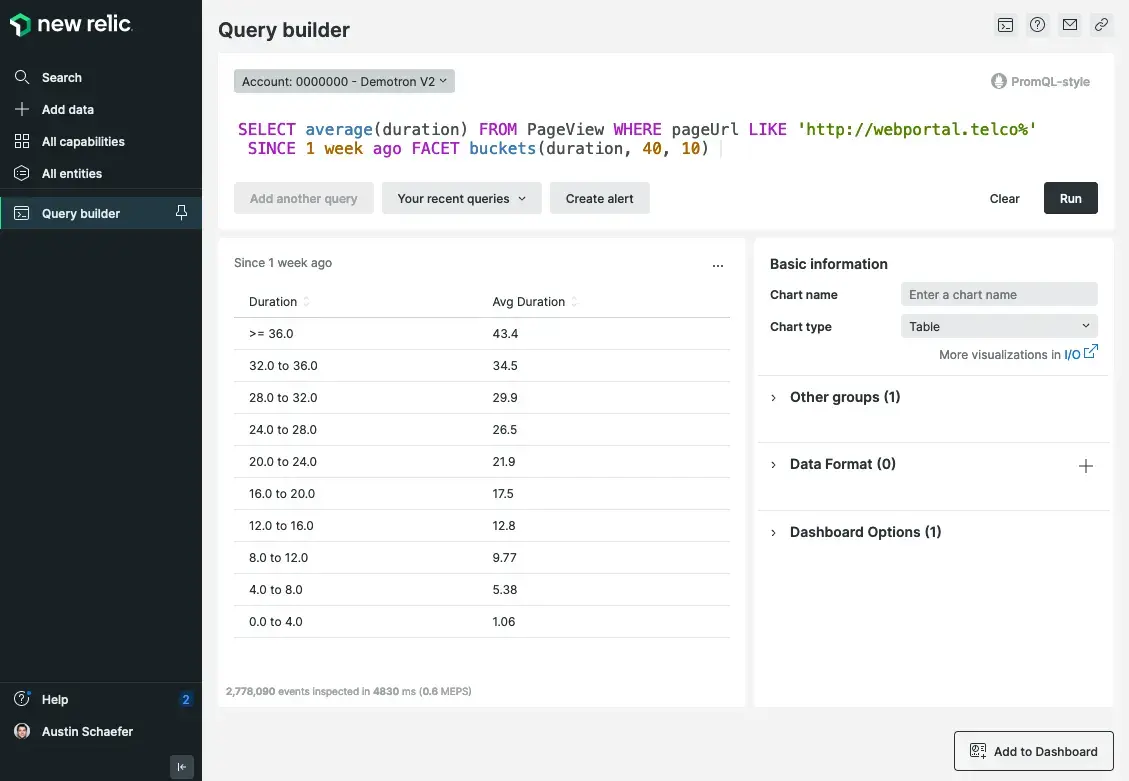Image resolution: width=1129 pixels, height=781 pixels.
Task: Expand the Other groups section
Action: coord(844,397)
